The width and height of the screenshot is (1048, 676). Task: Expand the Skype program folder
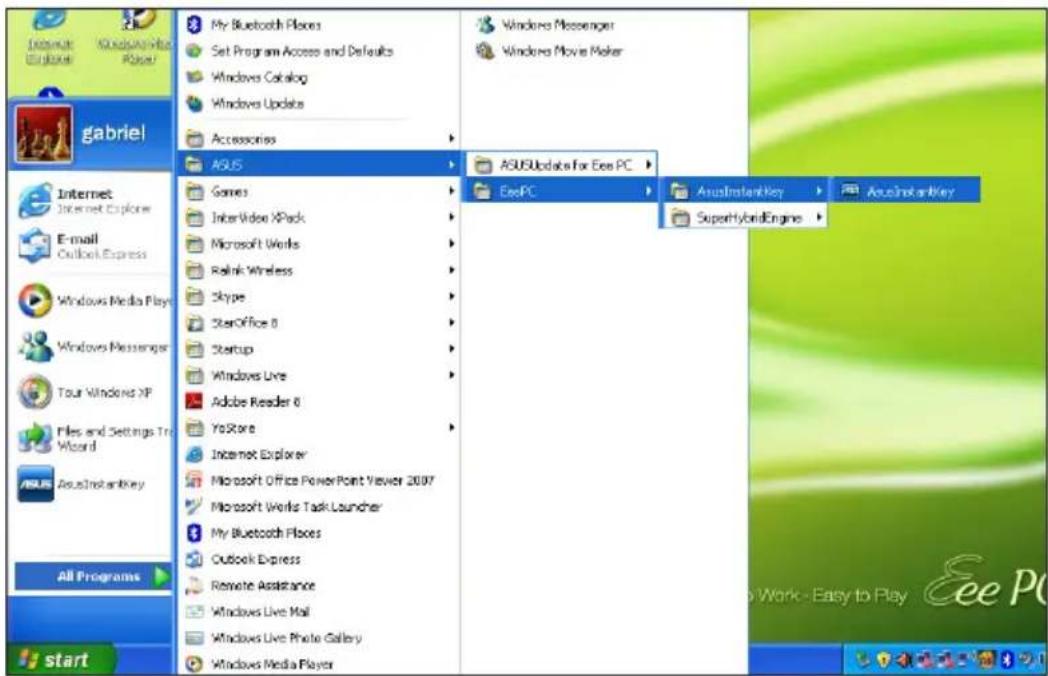click(319, 296)
